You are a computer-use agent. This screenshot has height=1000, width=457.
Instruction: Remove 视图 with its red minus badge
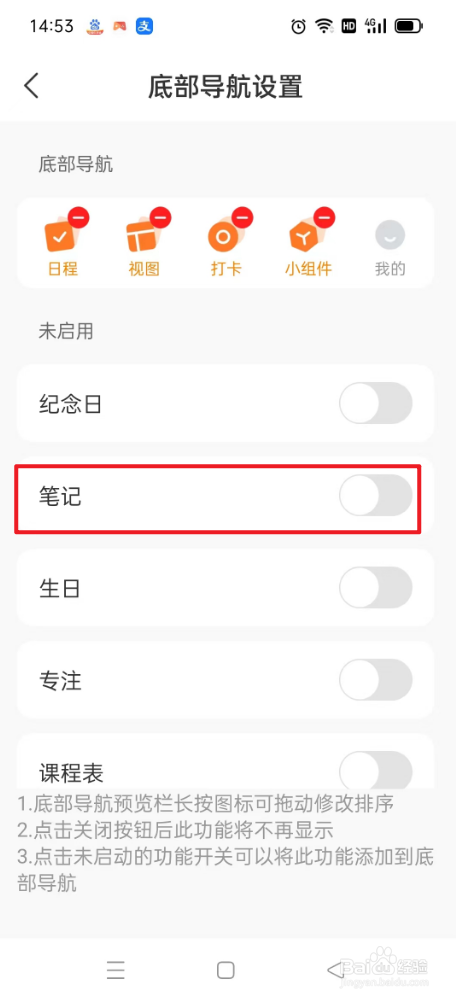161,217
